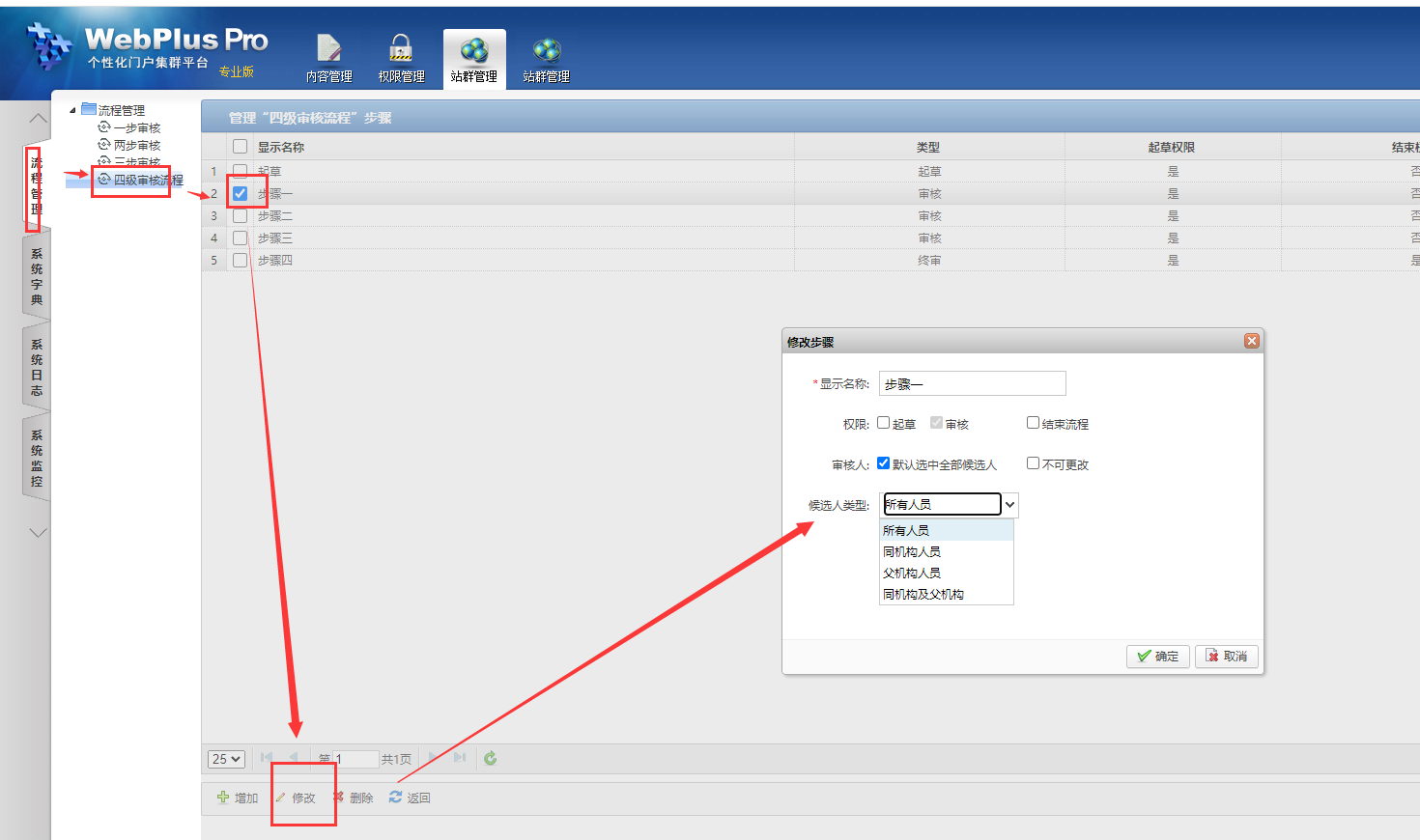This screenshot has width=1420, height=840.
Task: Click the refresh icon in the pagination bar
Action: (x=491, y=759)
